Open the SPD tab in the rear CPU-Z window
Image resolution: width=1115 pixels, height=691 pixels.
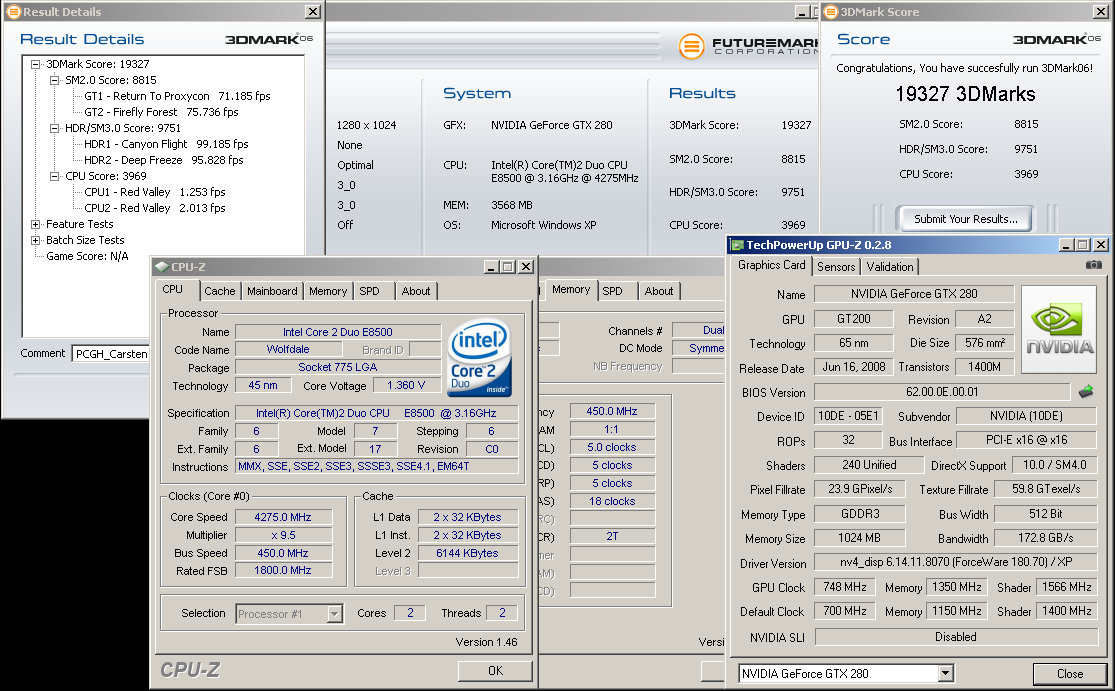coord(612,291)
